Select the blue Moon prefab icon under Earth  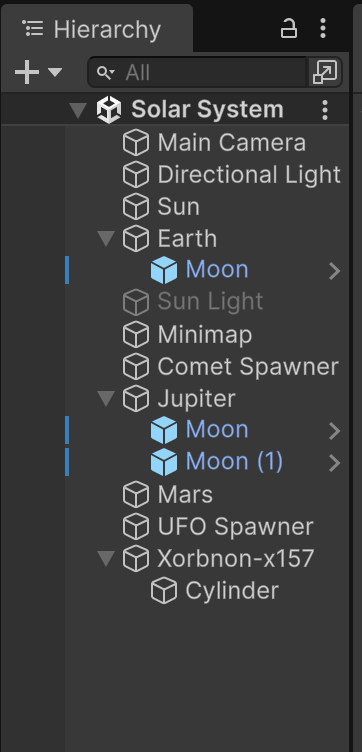click(164, 270)
